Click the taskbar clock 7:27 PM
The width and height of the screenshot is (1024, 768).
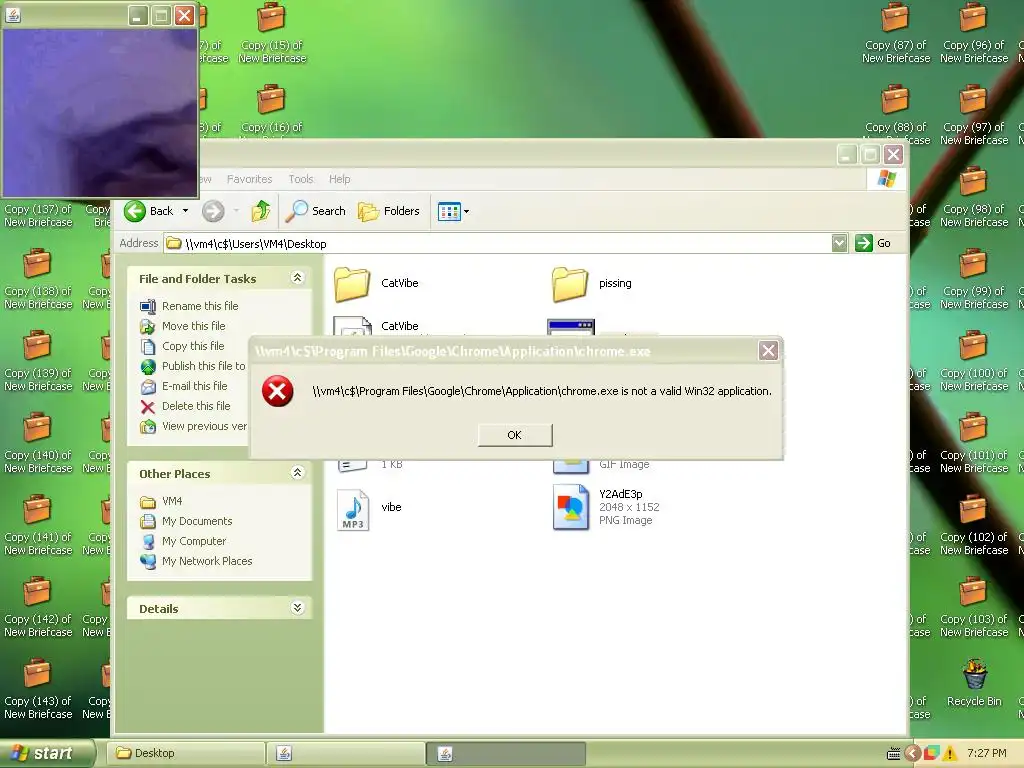pos(987,754)
